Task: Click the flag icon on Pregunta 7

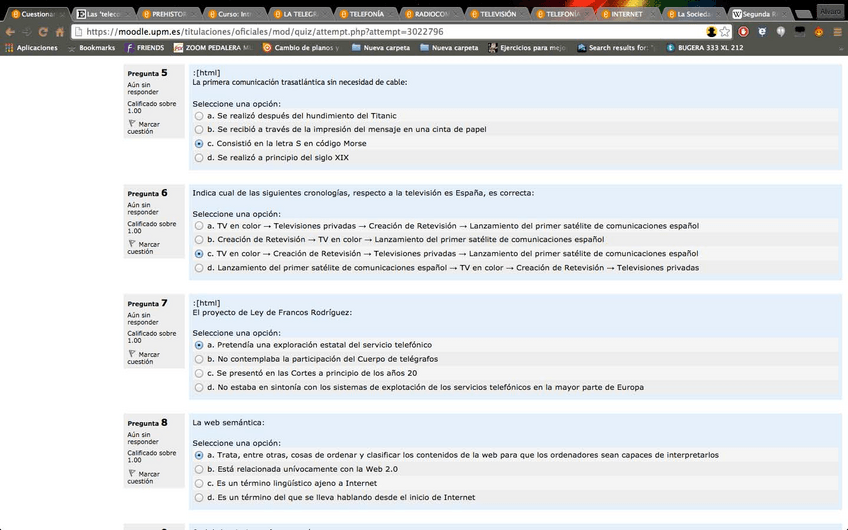Action: 131,353
